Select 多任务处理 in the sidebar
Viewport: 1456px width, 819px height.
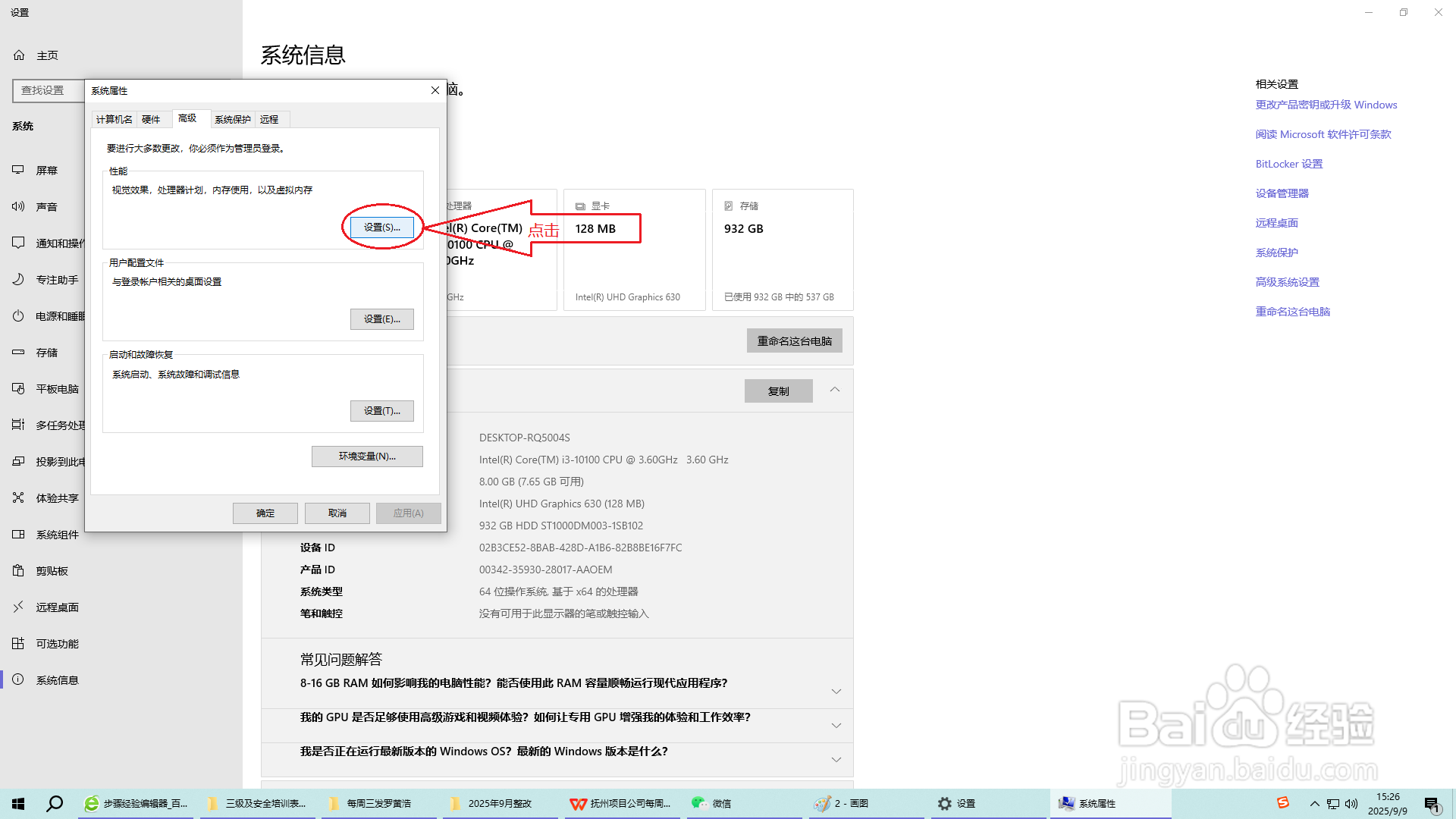tap(61, 425)
